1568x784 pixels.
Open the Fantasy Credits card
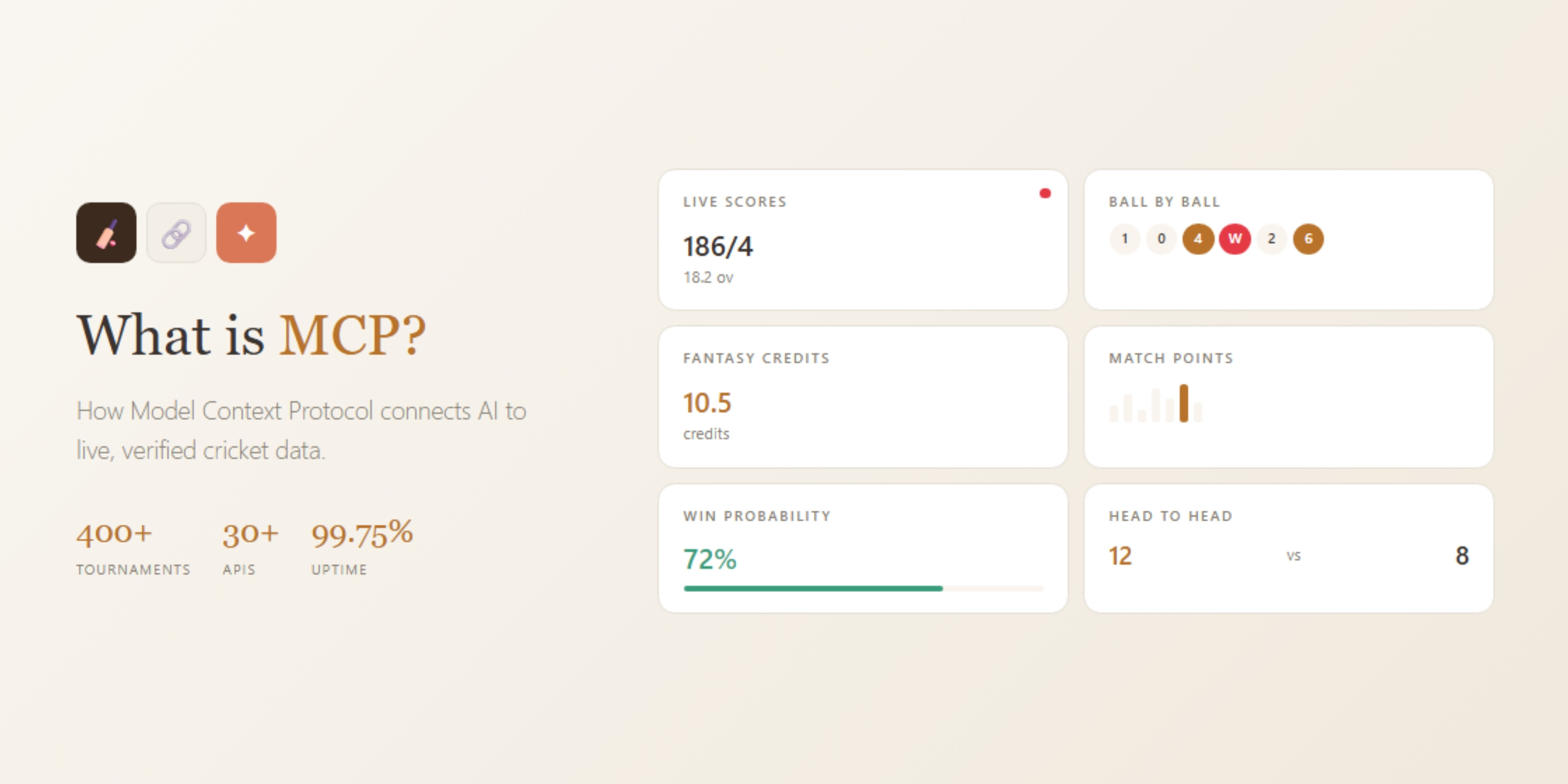coord(863,397)
